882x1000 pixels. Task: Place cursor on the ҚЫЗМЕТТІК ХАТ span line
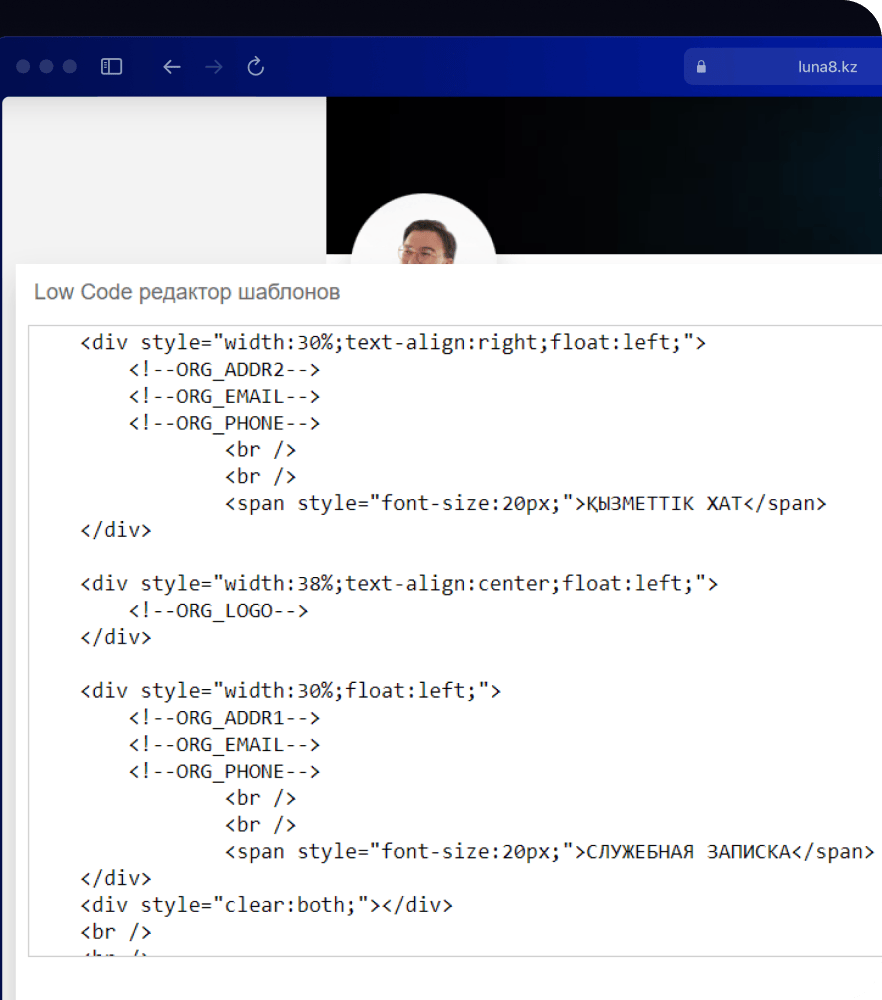[525, 504]
